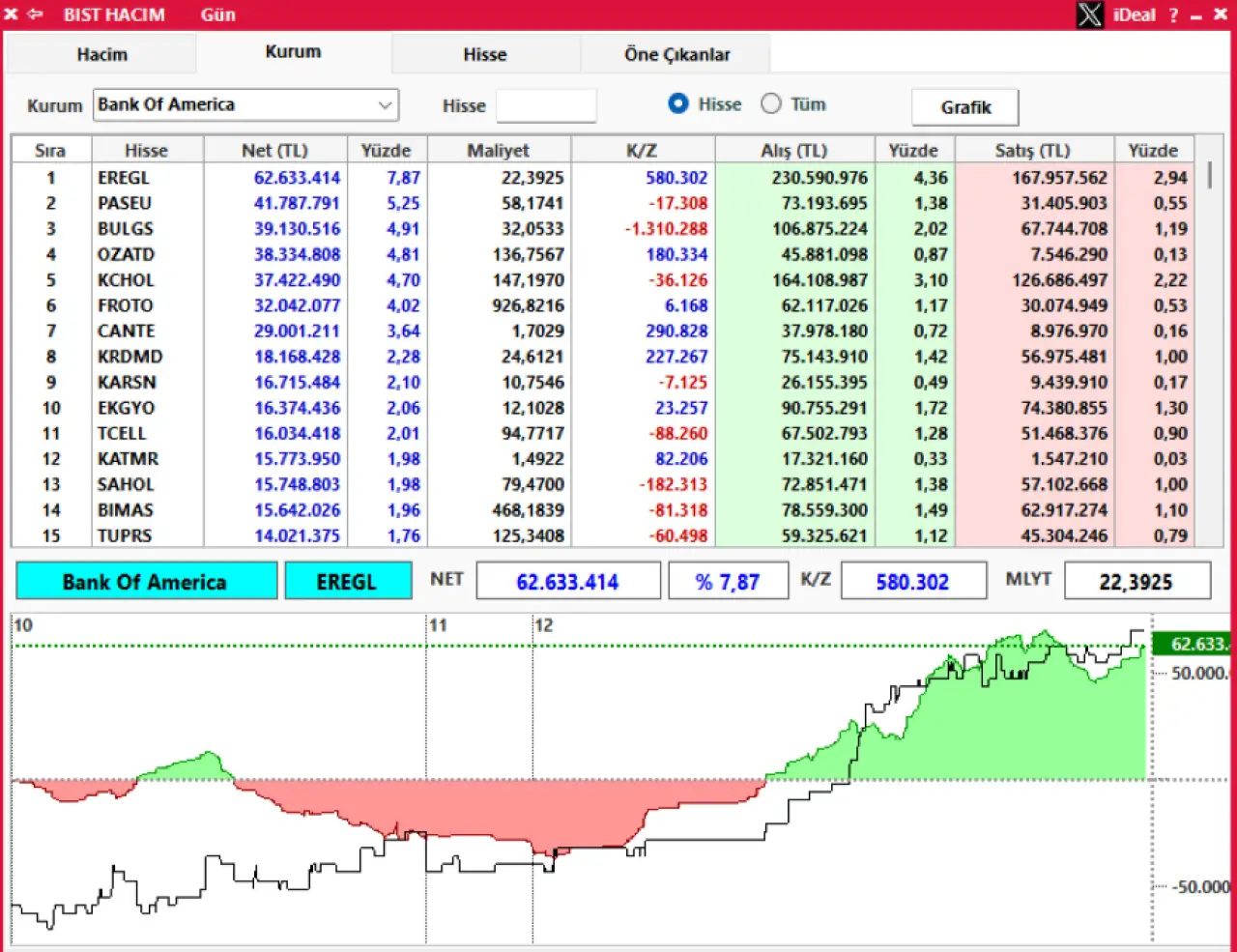Click the Alış value 230.590.976
This screenshot has width=1237, height=952.
tap(820, 178)
